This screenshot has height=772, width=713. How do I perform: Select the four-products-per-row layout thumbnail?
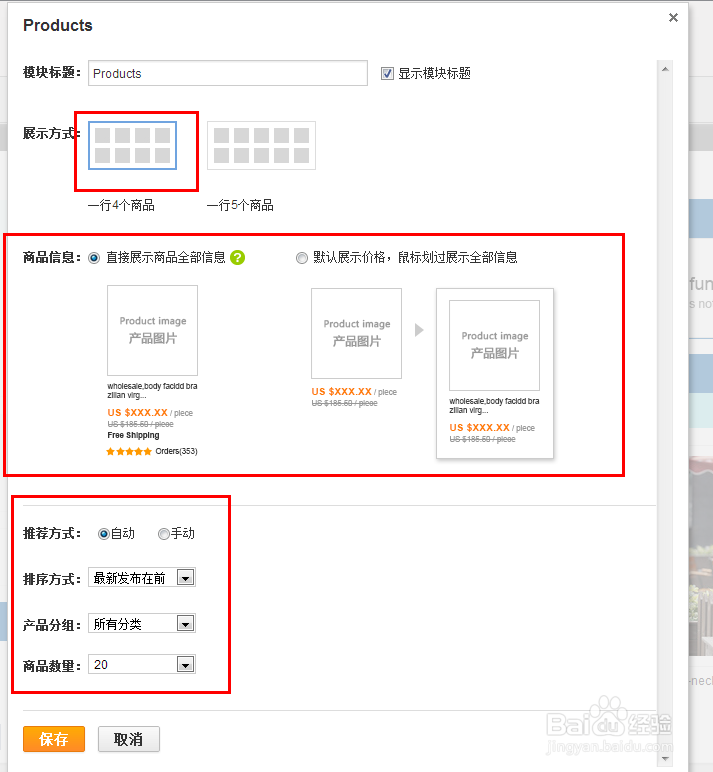[x=132, y=146]
